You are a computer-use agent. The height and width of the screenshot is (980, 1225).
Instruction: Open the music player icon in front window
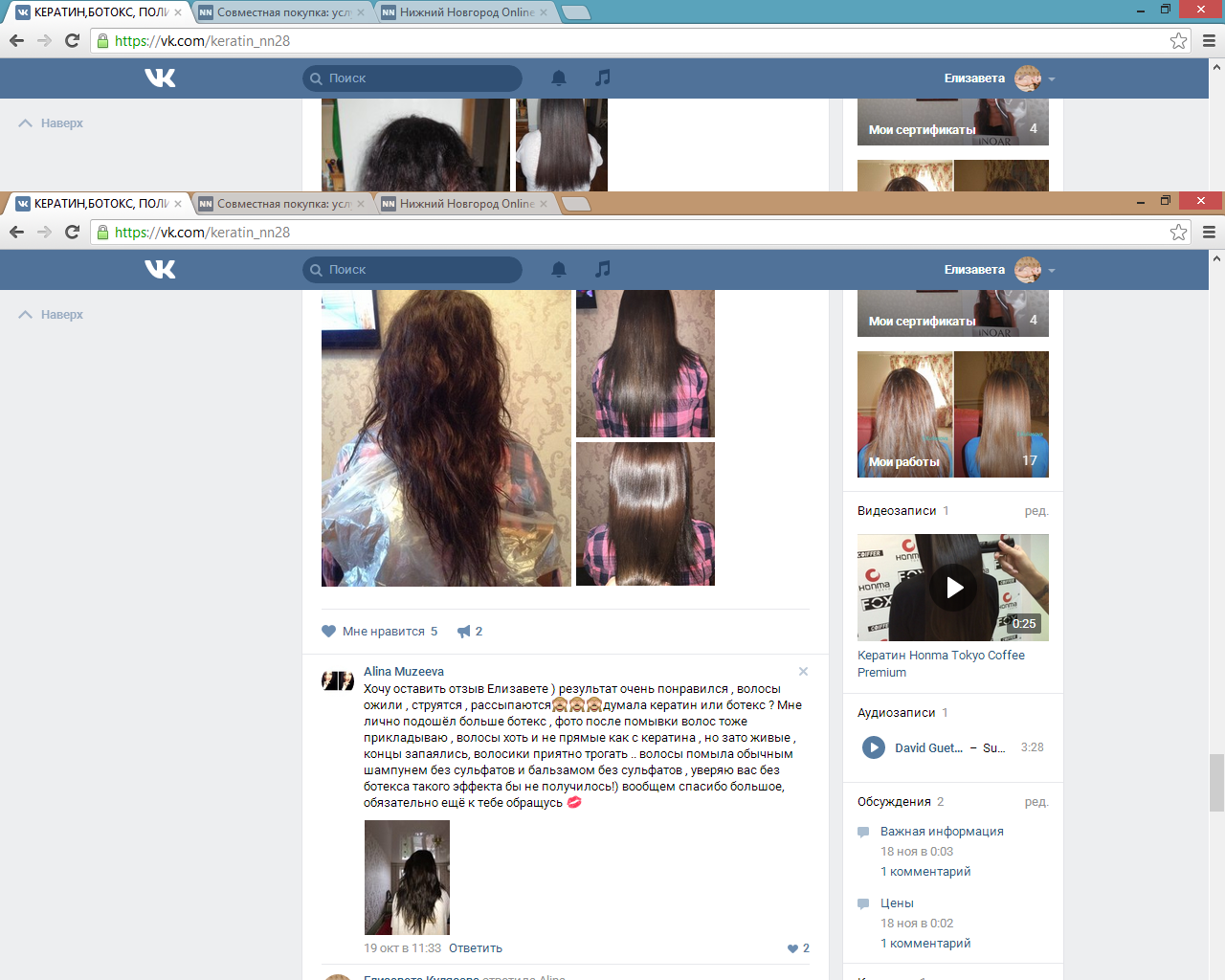pyautogui.click(x=602, y=269)
